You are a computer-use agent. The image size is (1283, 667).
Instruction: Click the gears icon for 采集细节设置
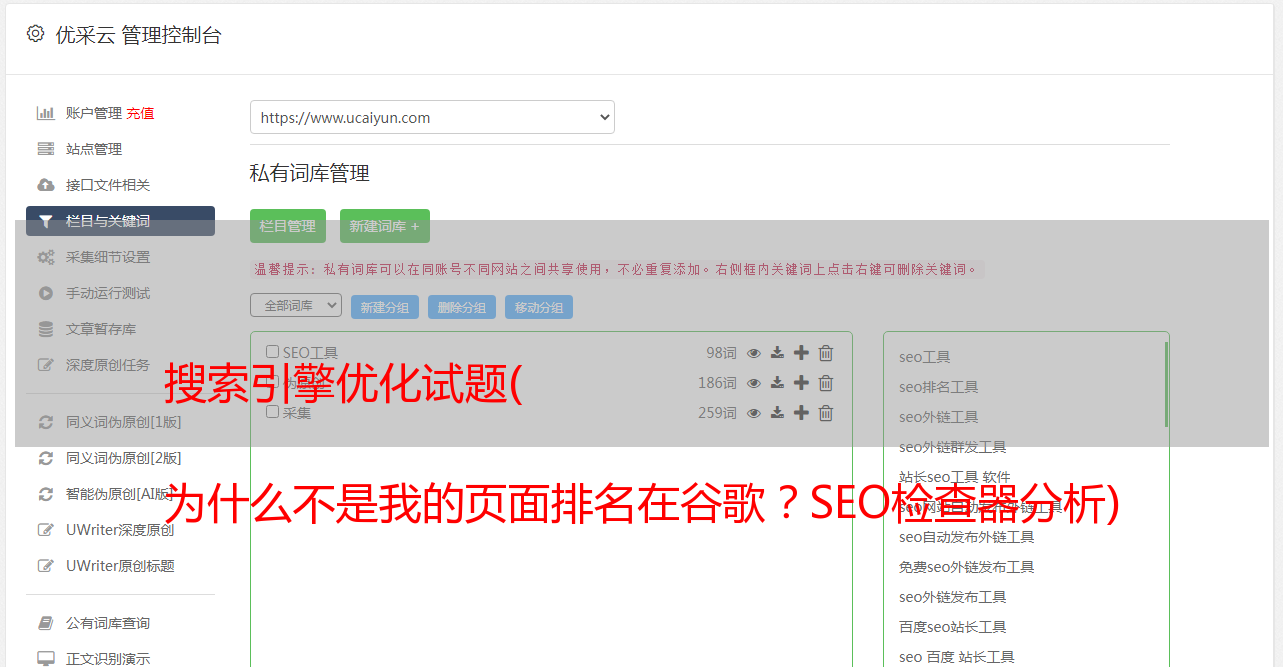point(46,257)
